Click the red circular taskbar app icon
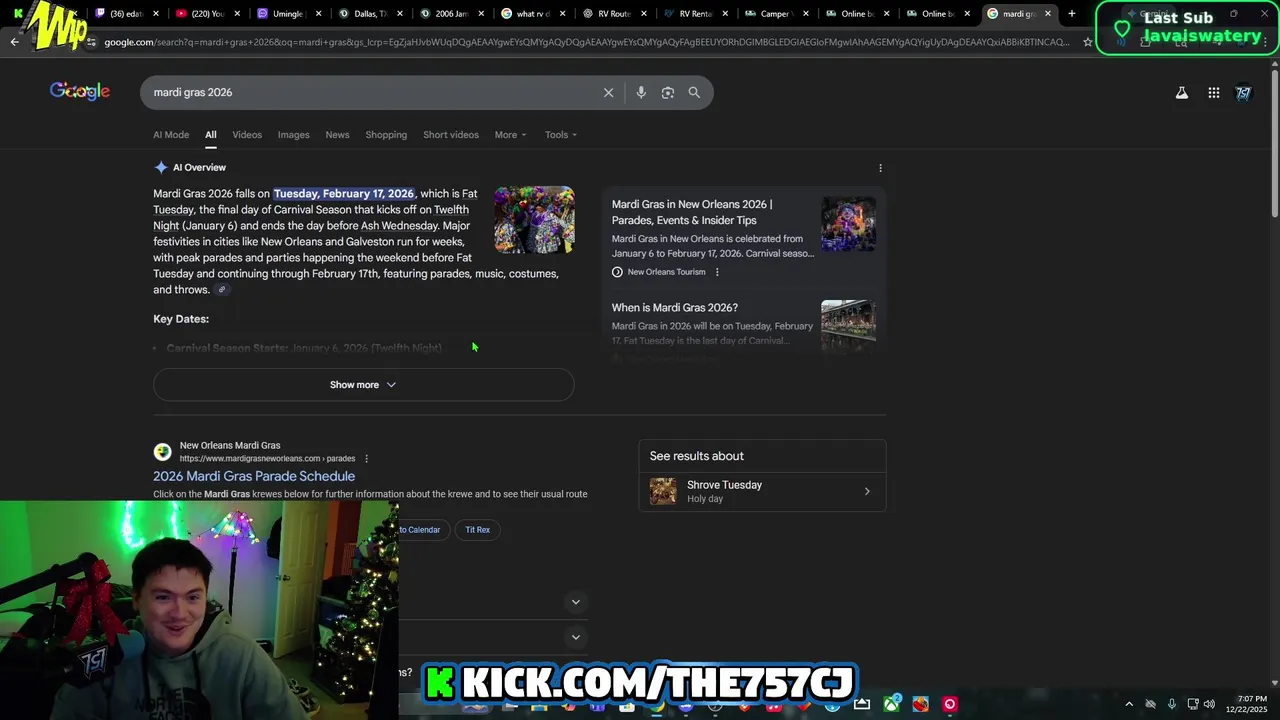Screen dimensions: 1280x720 [x=950, y=704]
